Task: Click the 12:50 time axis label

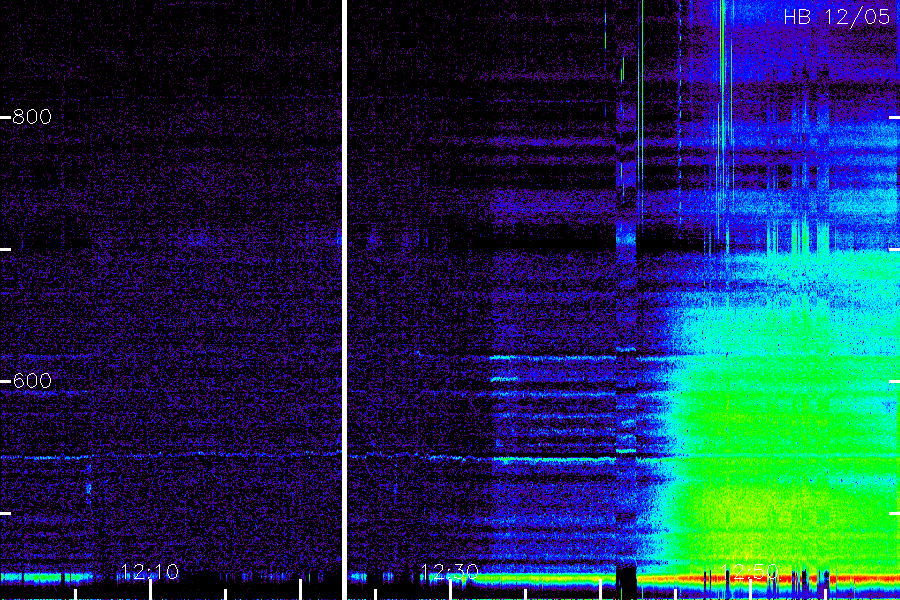Action: [749, 571]
